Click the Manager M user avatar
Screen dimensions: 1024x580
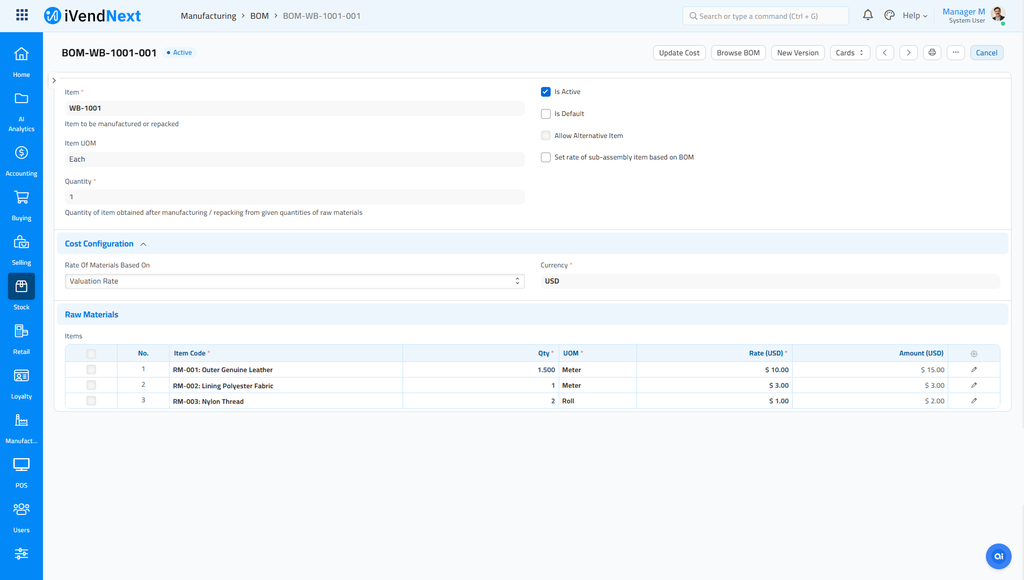tap(997, 14)
